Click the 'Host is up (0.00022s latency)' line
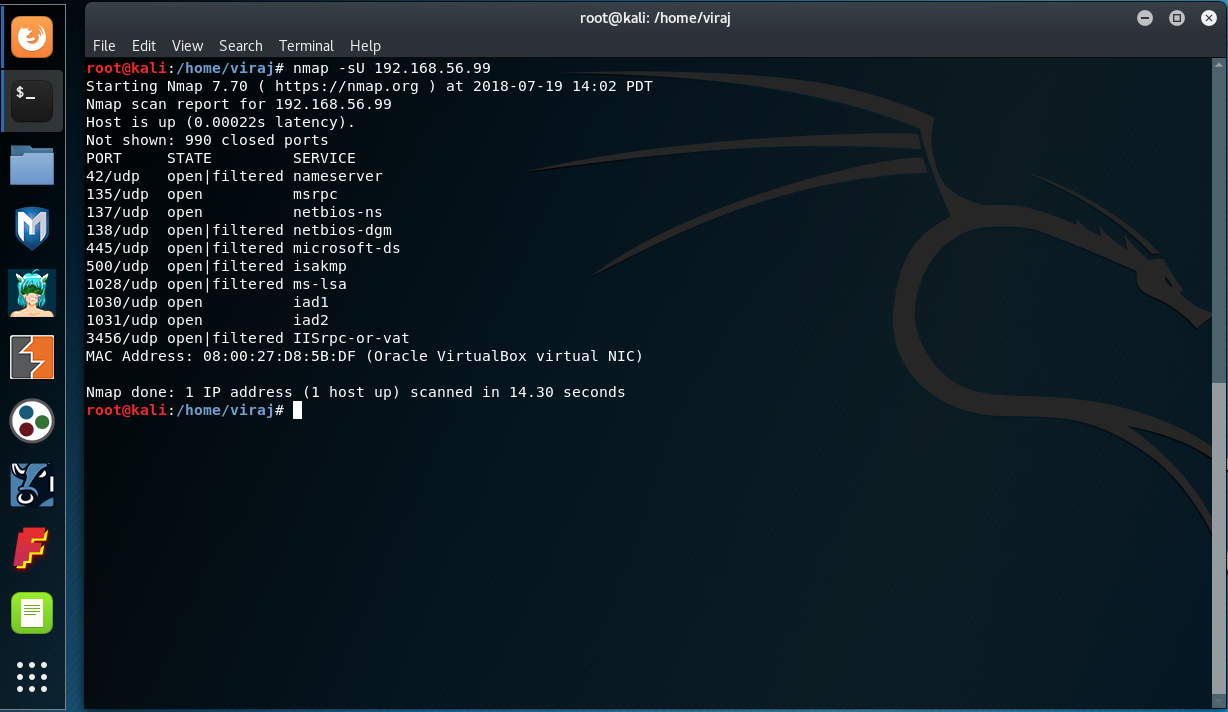The width and height of the screenshot is (1228, 712). pyautogui.click(x=221, y=122)
